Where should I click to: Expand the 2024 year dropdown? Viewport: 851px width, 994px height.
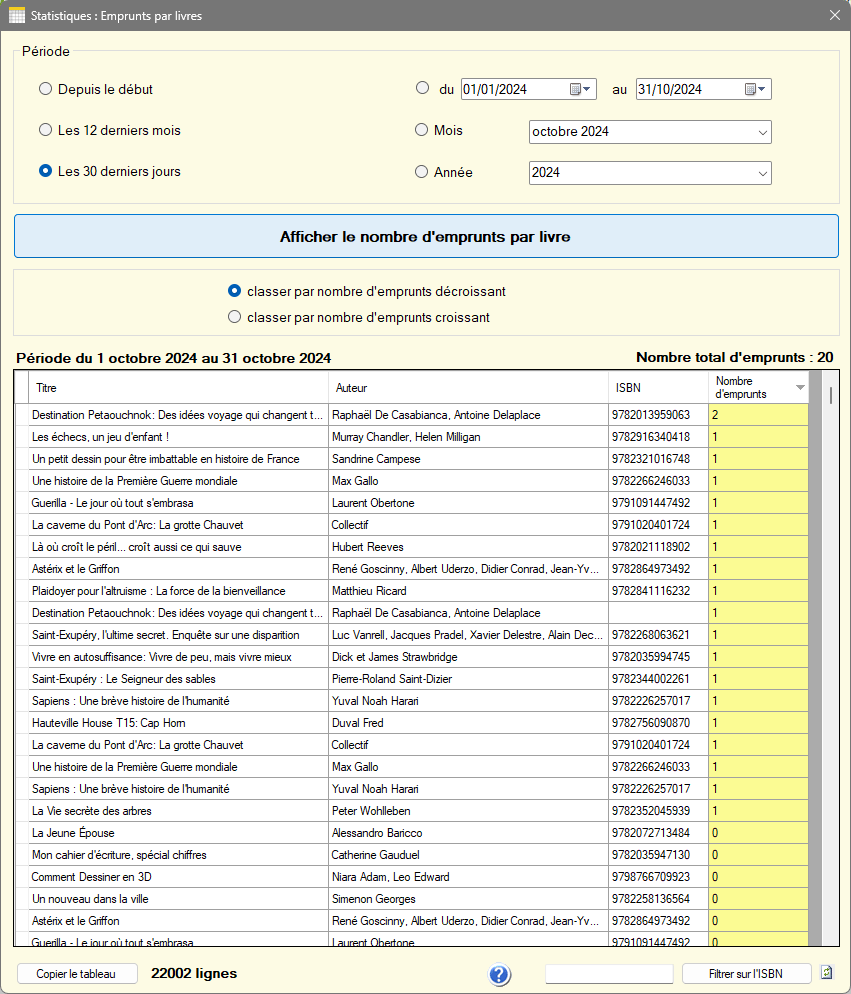tap(762, 174)
